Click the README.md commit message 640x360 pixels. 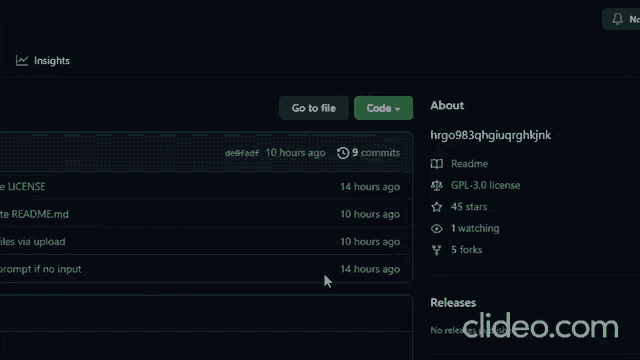pos(34,214)
